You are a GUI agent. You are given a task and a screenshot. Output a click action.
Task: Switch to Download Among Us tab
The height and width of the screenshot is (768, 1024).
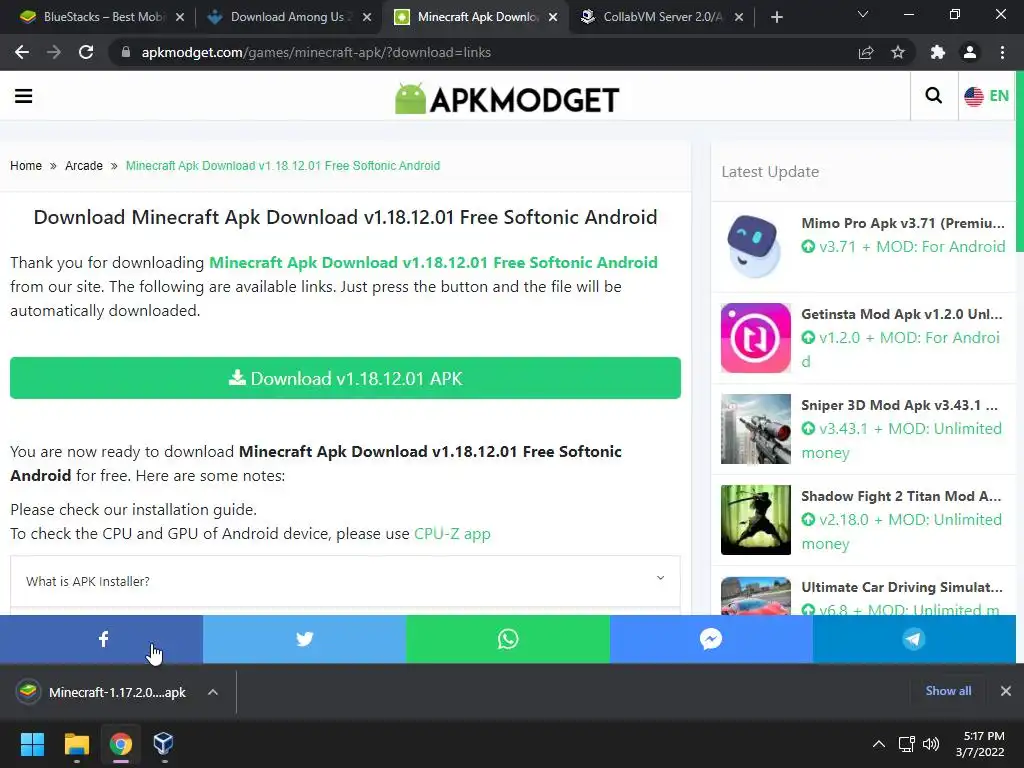pos(287,17)
